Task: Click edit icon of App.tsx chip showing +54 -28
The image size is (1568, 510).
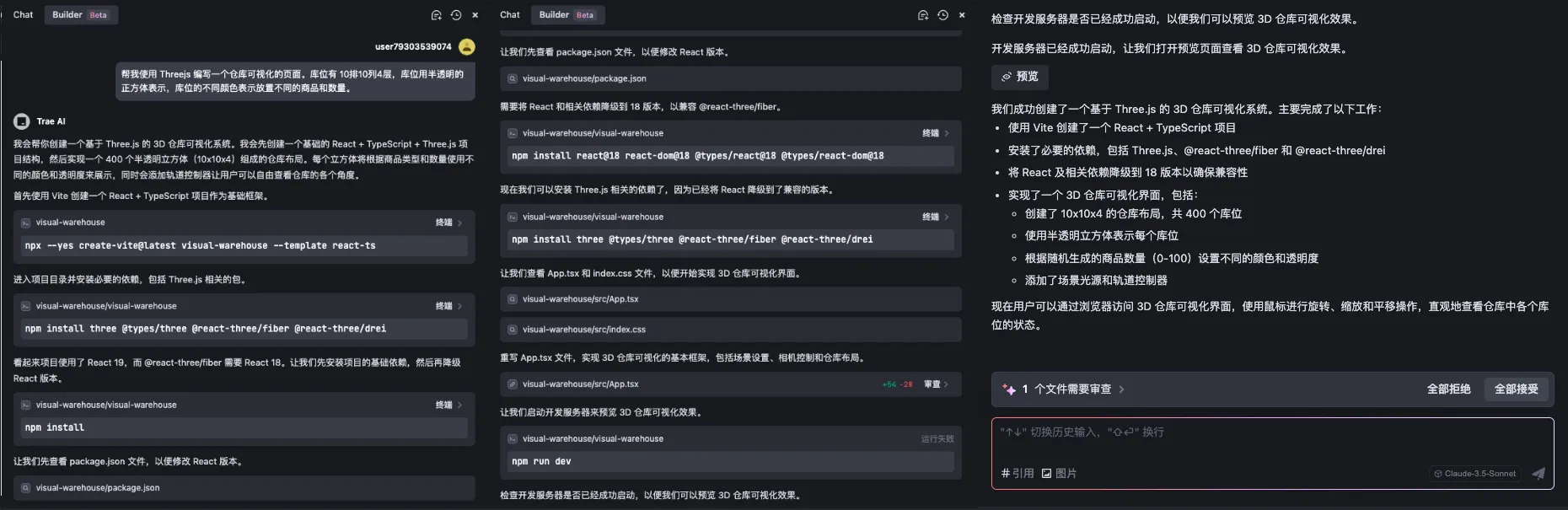Action: 513,384
